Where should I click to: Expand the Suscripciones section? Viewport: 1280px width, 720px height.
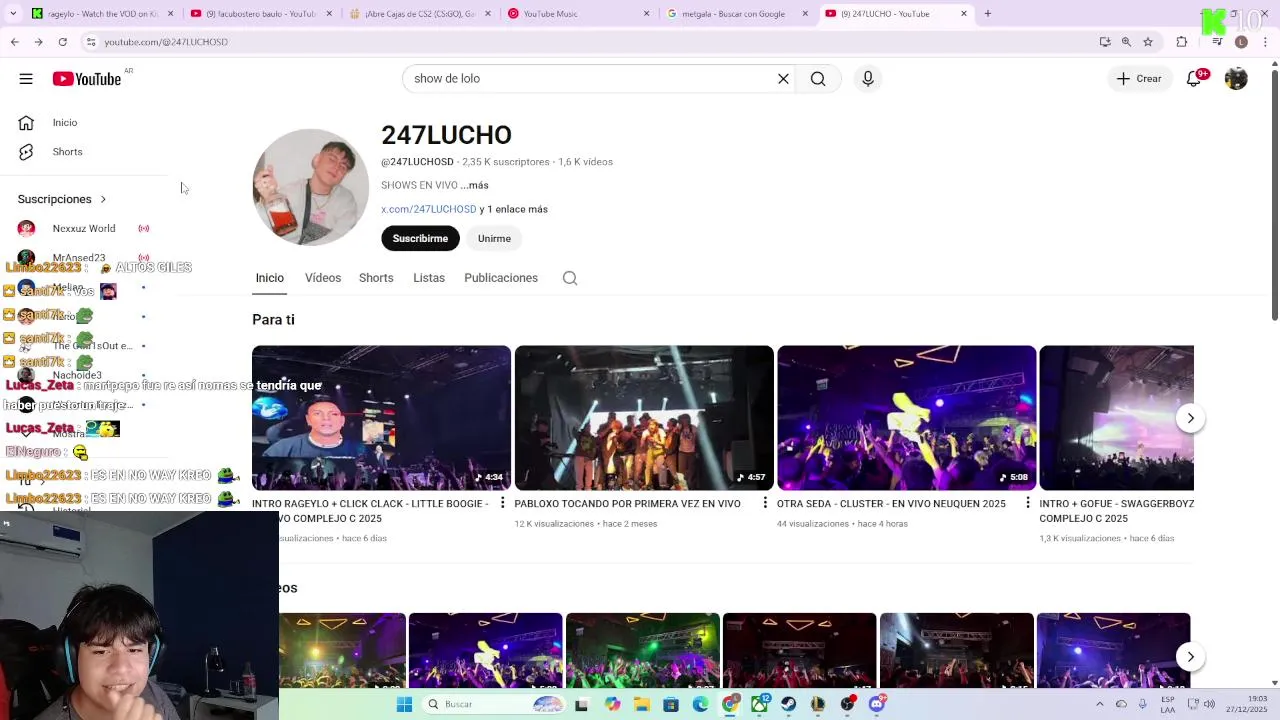[62, 199]
